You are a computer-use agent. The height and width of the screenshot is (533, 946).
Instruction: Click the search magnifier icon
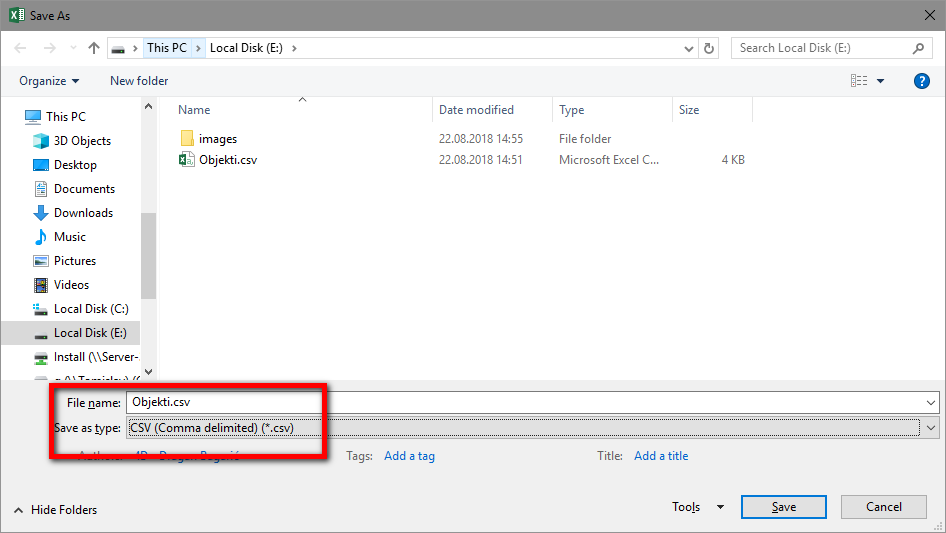[919, 48]
